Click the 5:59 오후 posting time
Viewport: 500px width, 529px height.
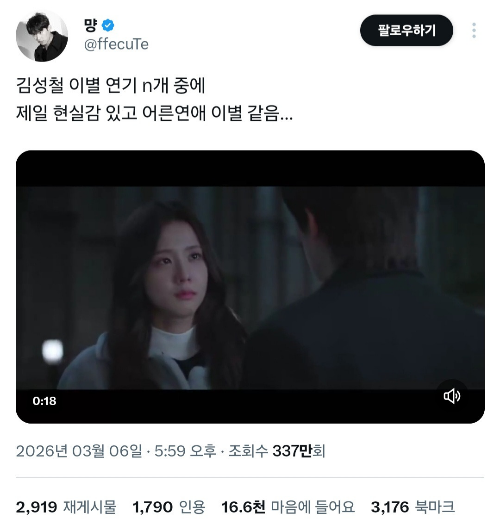point(185,451)
